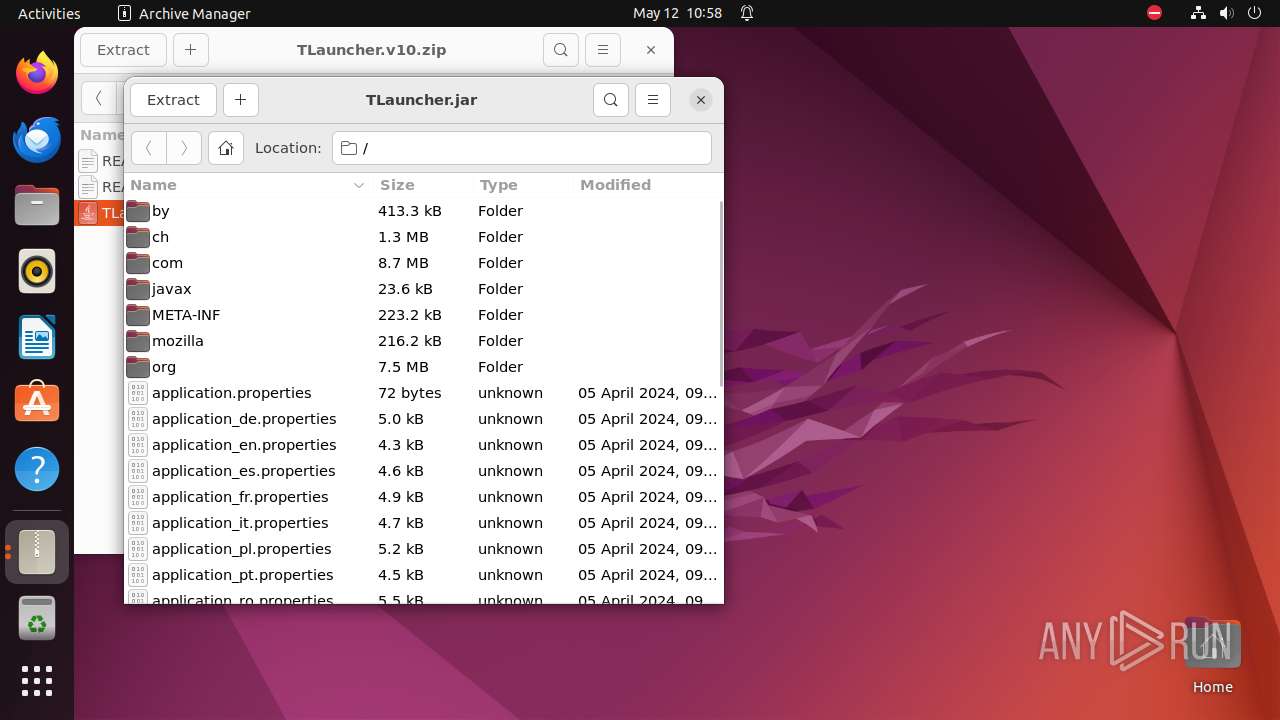Open Ubuntu Software from the dock
This screenshot has height=720, width=1280.
(37, 403)
